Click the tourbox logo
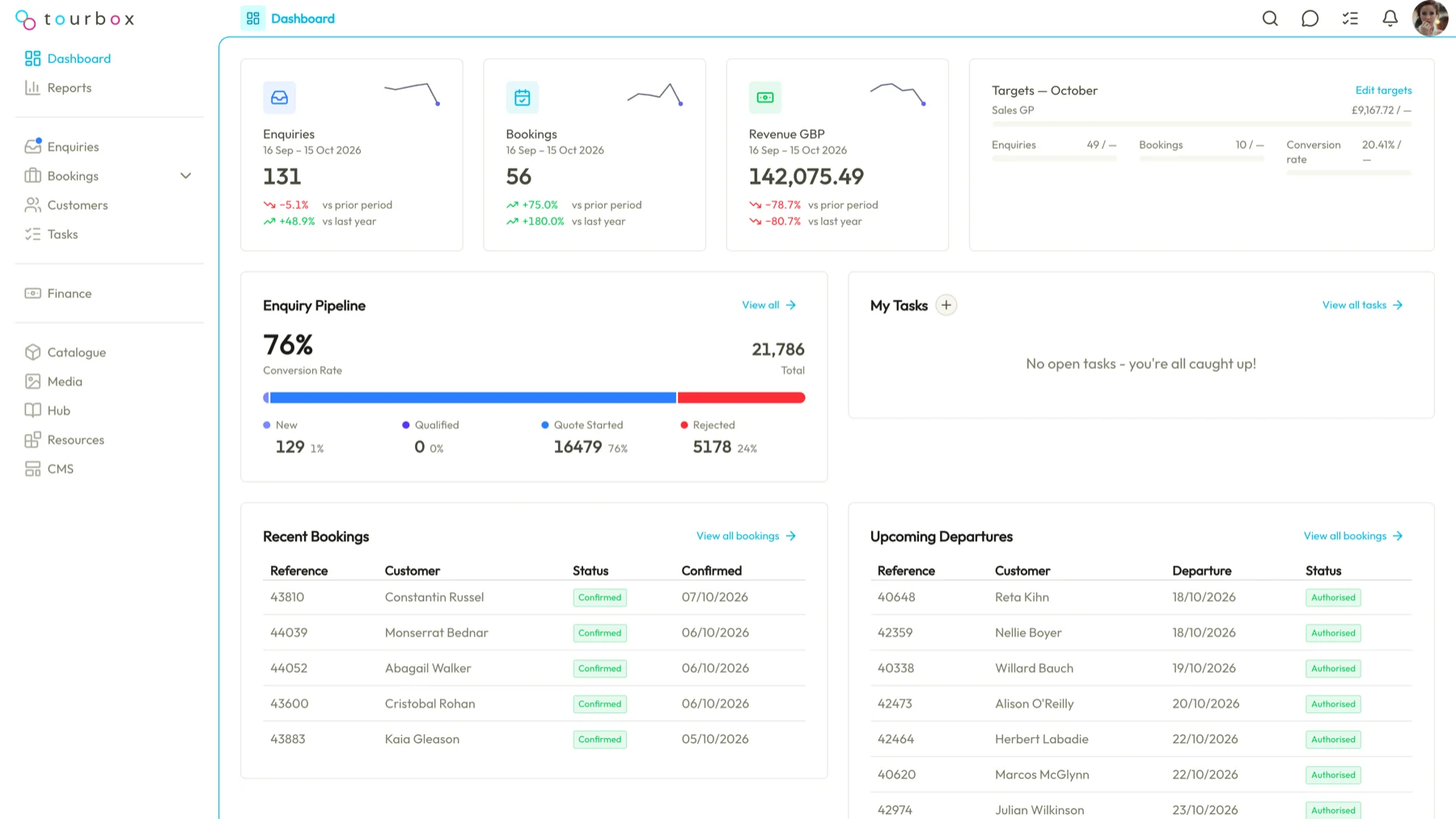 click(x=74, y=19)
